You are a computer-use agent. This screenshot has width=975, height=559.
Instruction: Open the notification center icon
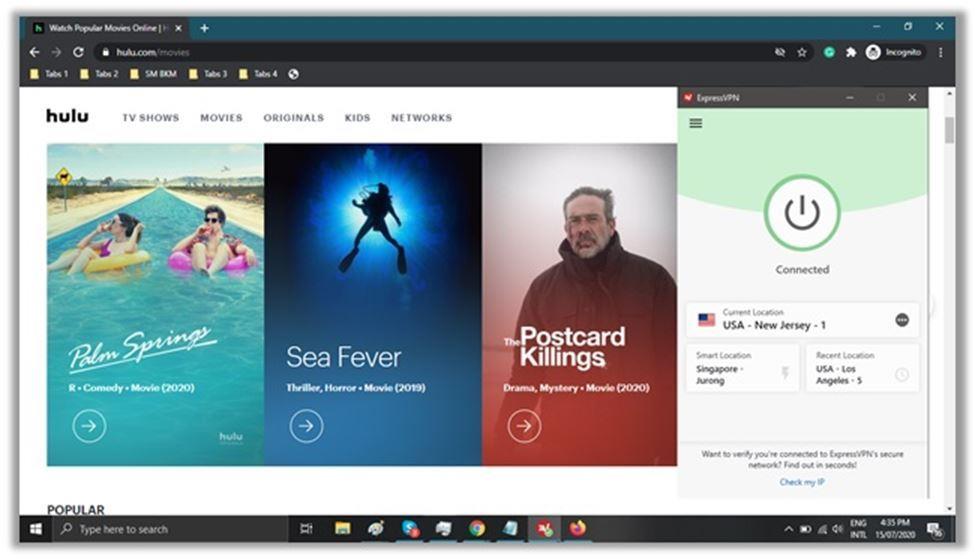click(935, 529)
